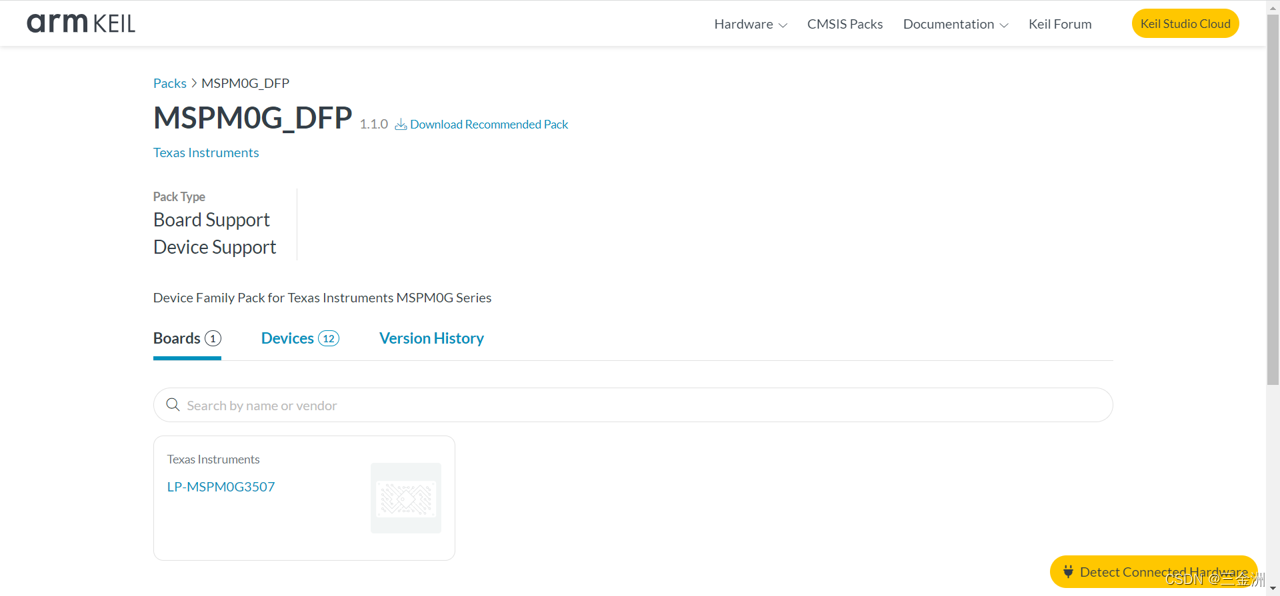The width and height of the screenshot is (1280, 596).
Task: Click the download icon beside Recommended Pack
Action: tap(400, 125)
